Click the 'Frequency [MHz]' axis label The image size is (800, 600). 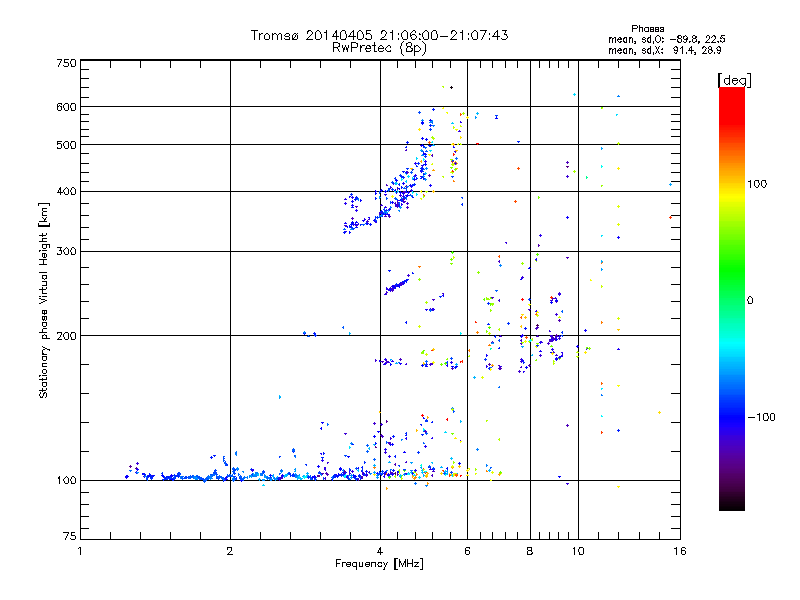(x=379, y=564)
